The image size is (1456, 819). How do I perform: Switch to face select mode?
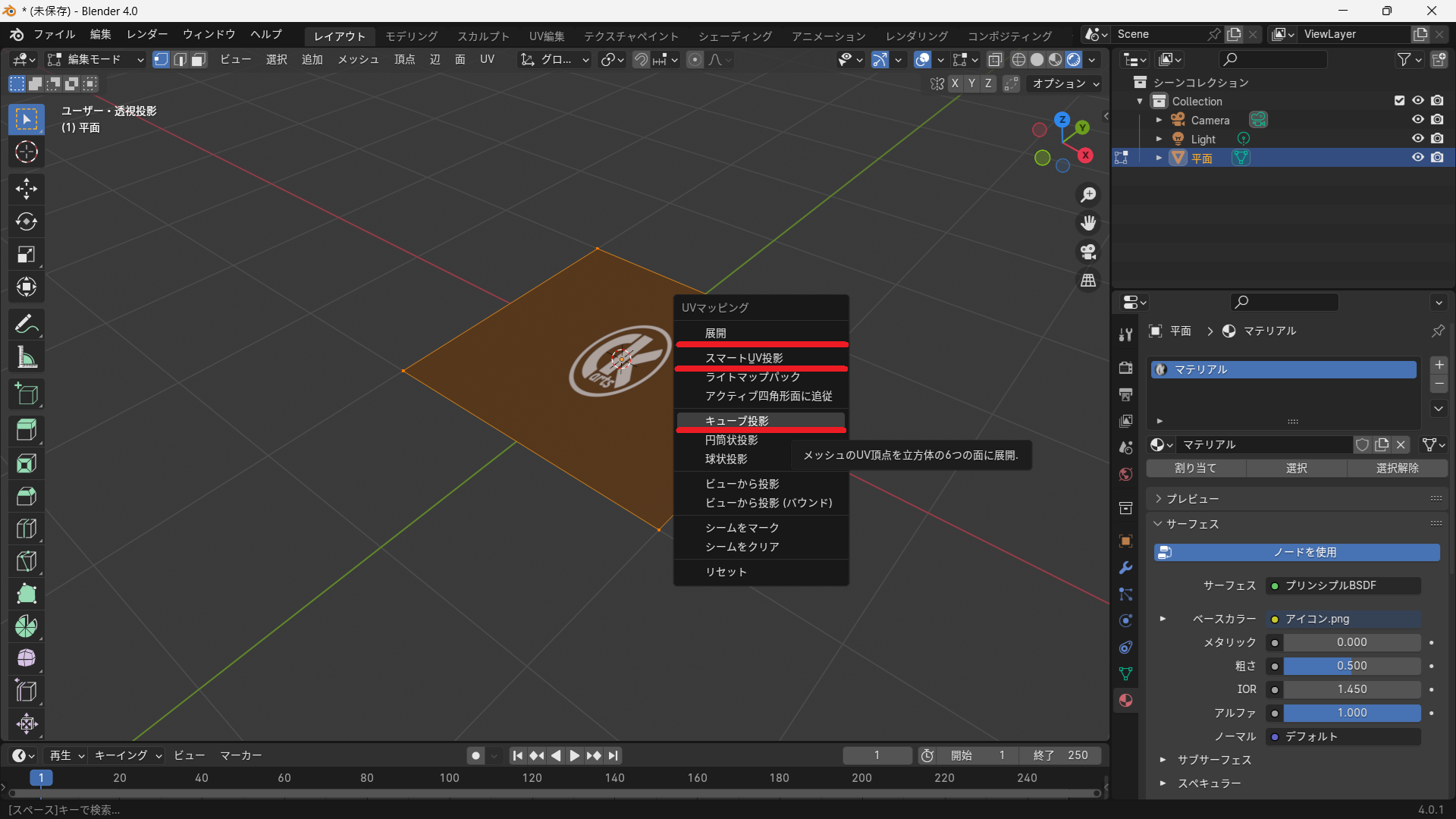[x=199, y=59]
